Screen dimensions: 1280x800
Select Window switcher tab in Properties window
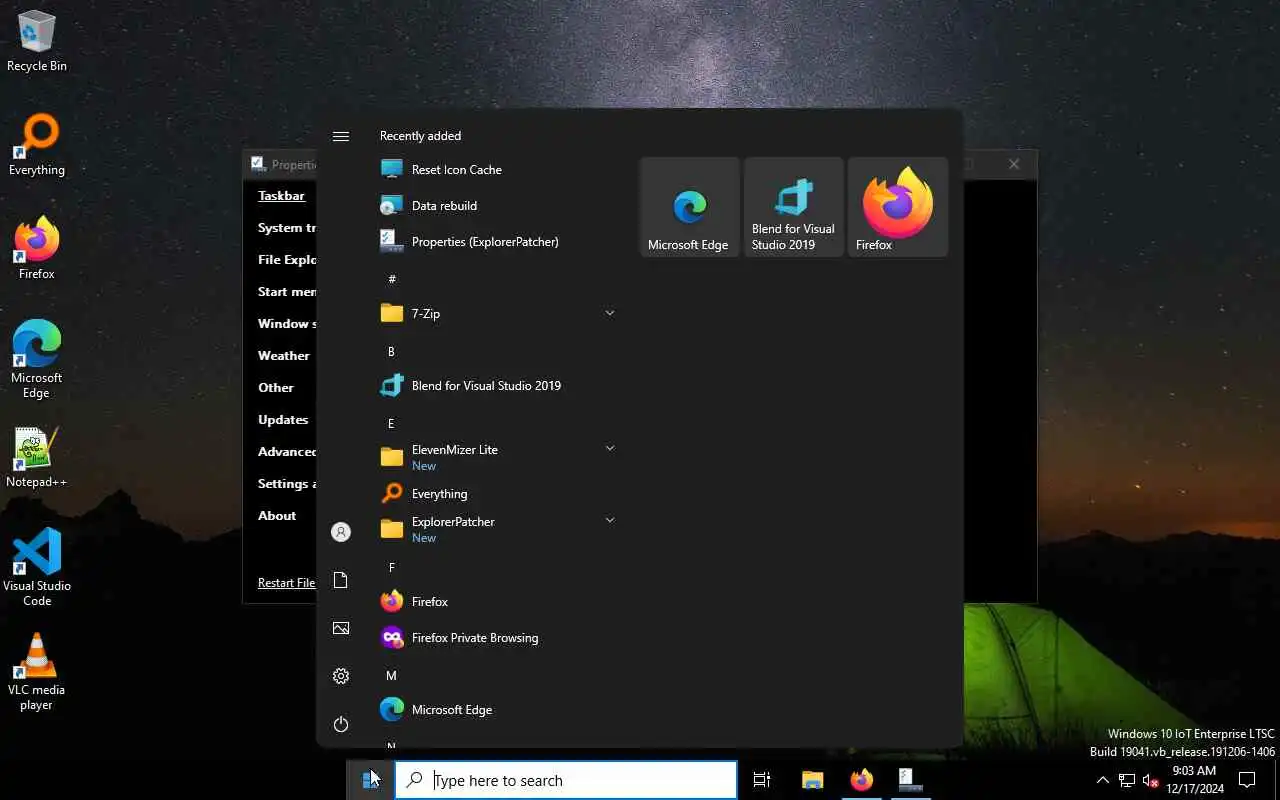click(286, 324)
